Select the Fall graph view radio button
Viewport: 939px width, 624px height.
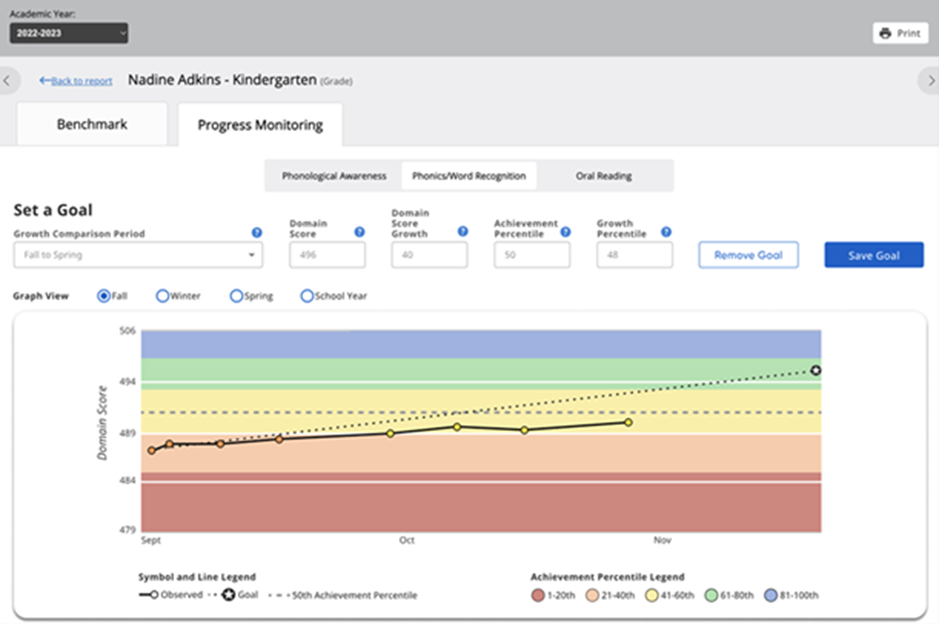pyautogui.click(x=103, y=296)
